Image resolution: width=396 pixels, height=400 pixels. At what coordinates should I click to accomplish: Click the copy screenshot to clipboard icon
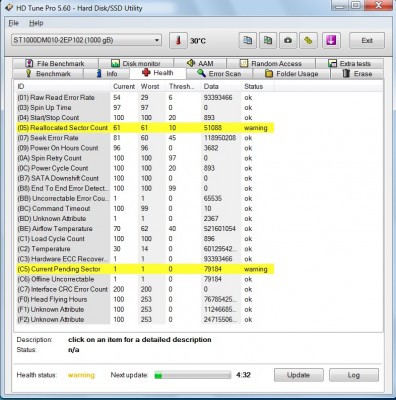point(268,41)
